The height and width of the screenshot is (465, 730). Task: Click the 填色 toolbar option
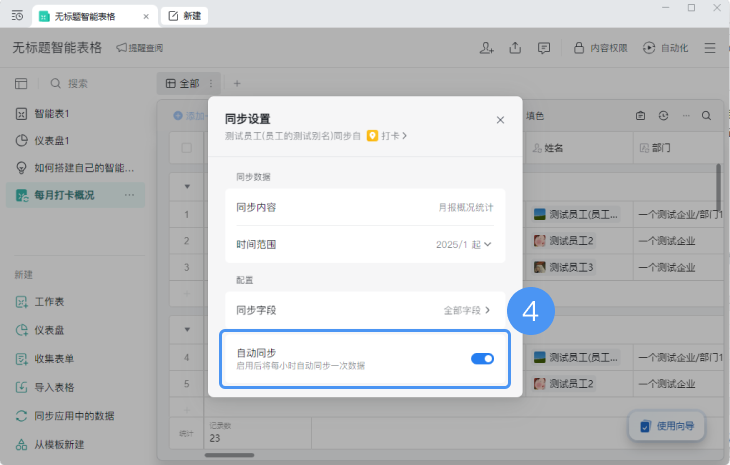535,116
